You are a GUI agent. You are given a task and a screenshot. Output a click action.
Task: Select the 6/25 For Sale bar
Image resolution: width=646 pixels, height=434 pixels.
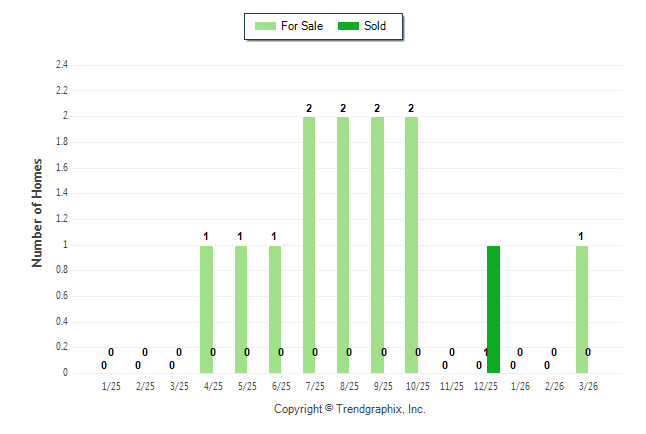(x=275, y=309)
